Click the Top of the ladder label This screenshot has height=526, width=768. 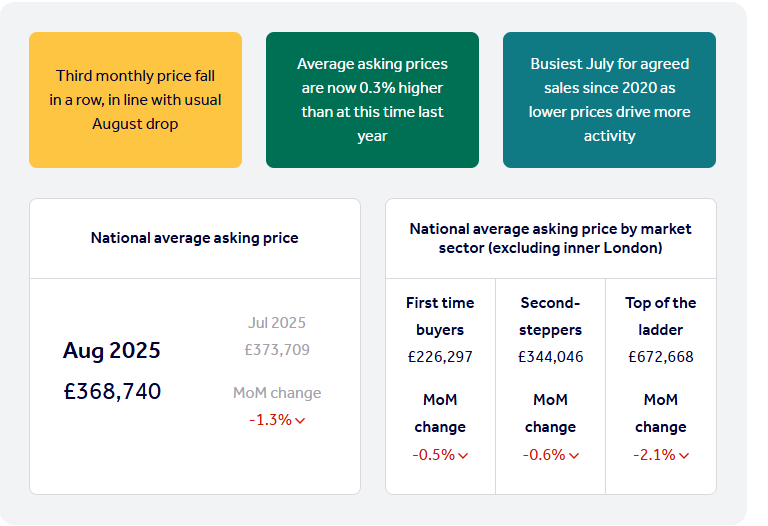point(660,316)
